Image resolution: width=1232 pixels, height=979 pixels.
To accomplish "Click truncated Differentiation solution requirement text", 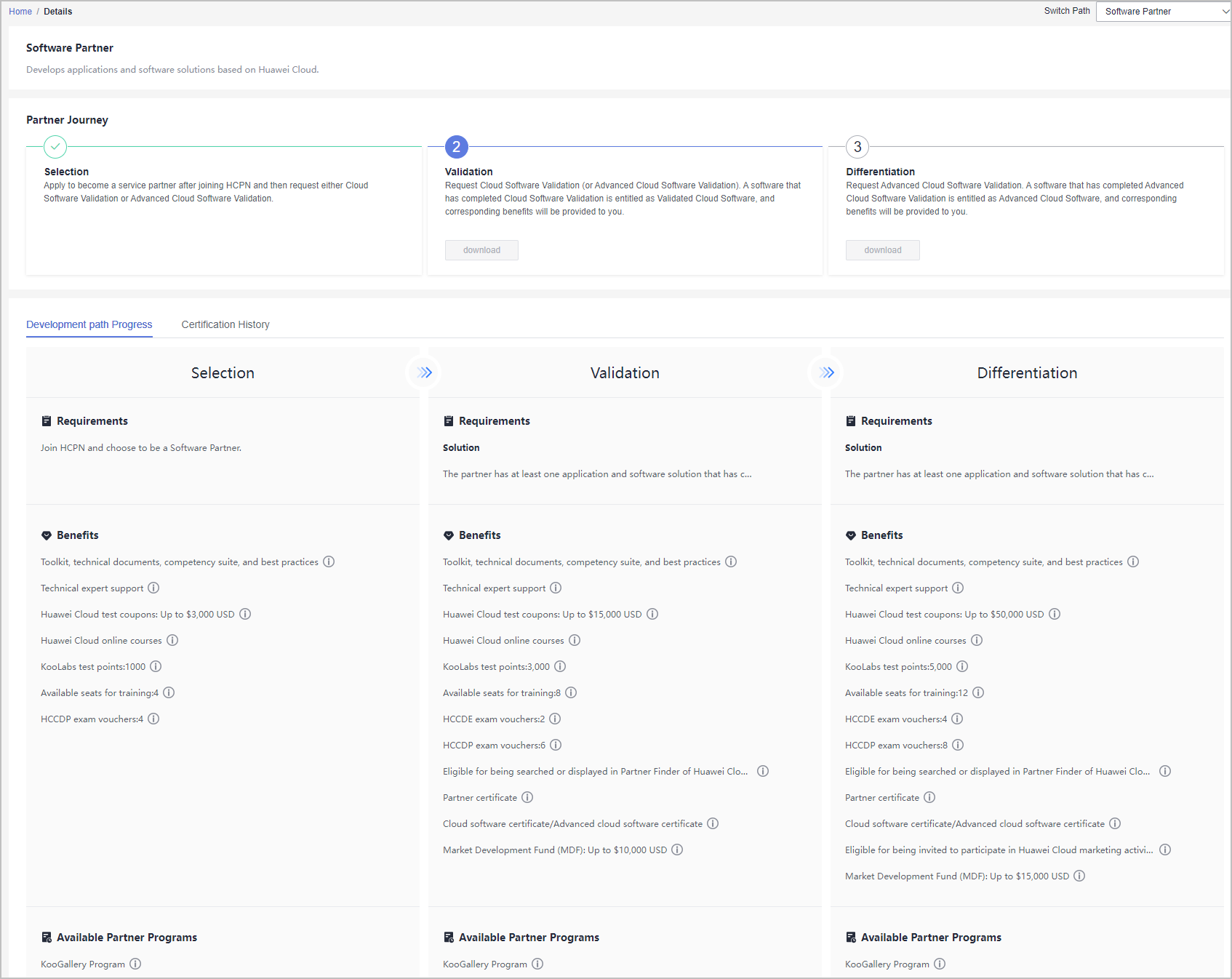I will 999,474.
